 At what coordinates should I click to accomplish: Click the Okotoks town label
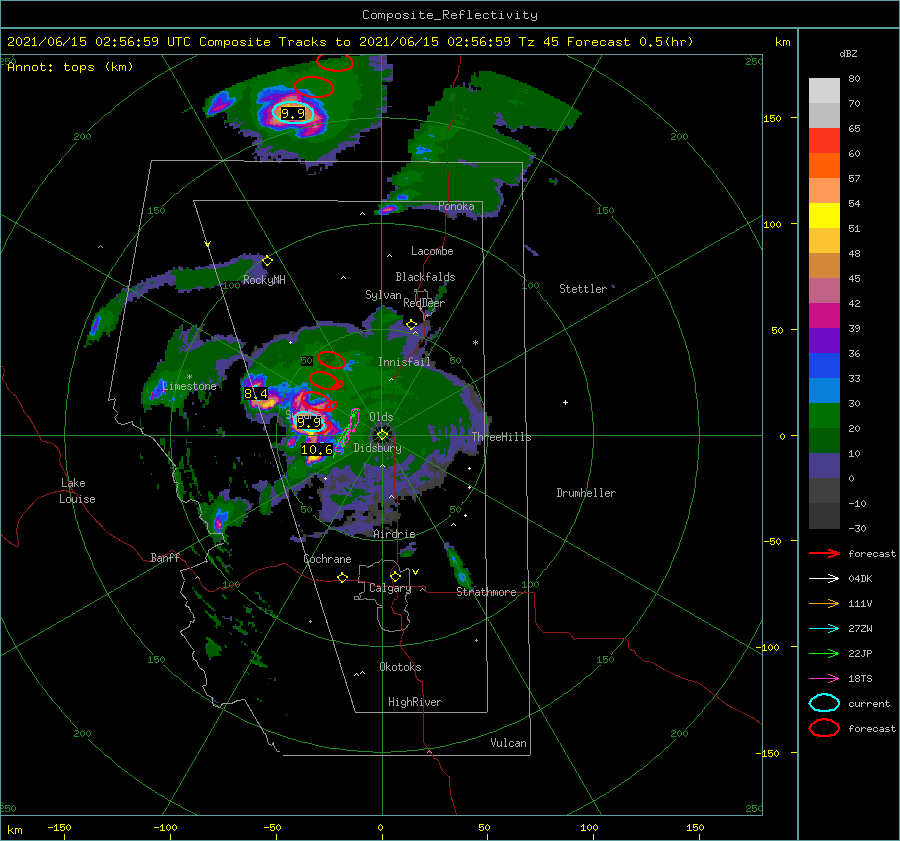(400, 667)
